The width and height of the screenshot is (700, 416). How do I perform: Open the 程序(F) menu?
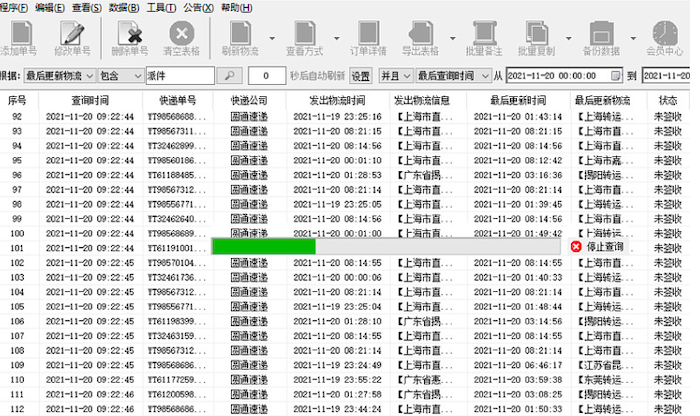point(13,8)
